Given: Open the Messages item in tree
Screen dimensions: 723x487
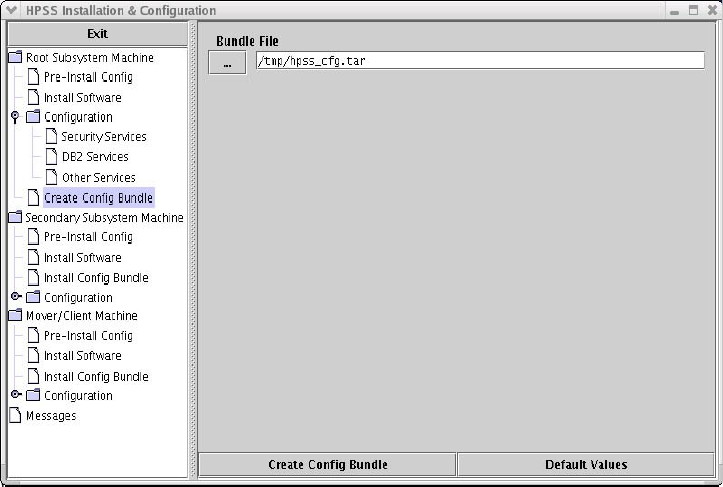Looking at the screenshot, I should 51,416.
